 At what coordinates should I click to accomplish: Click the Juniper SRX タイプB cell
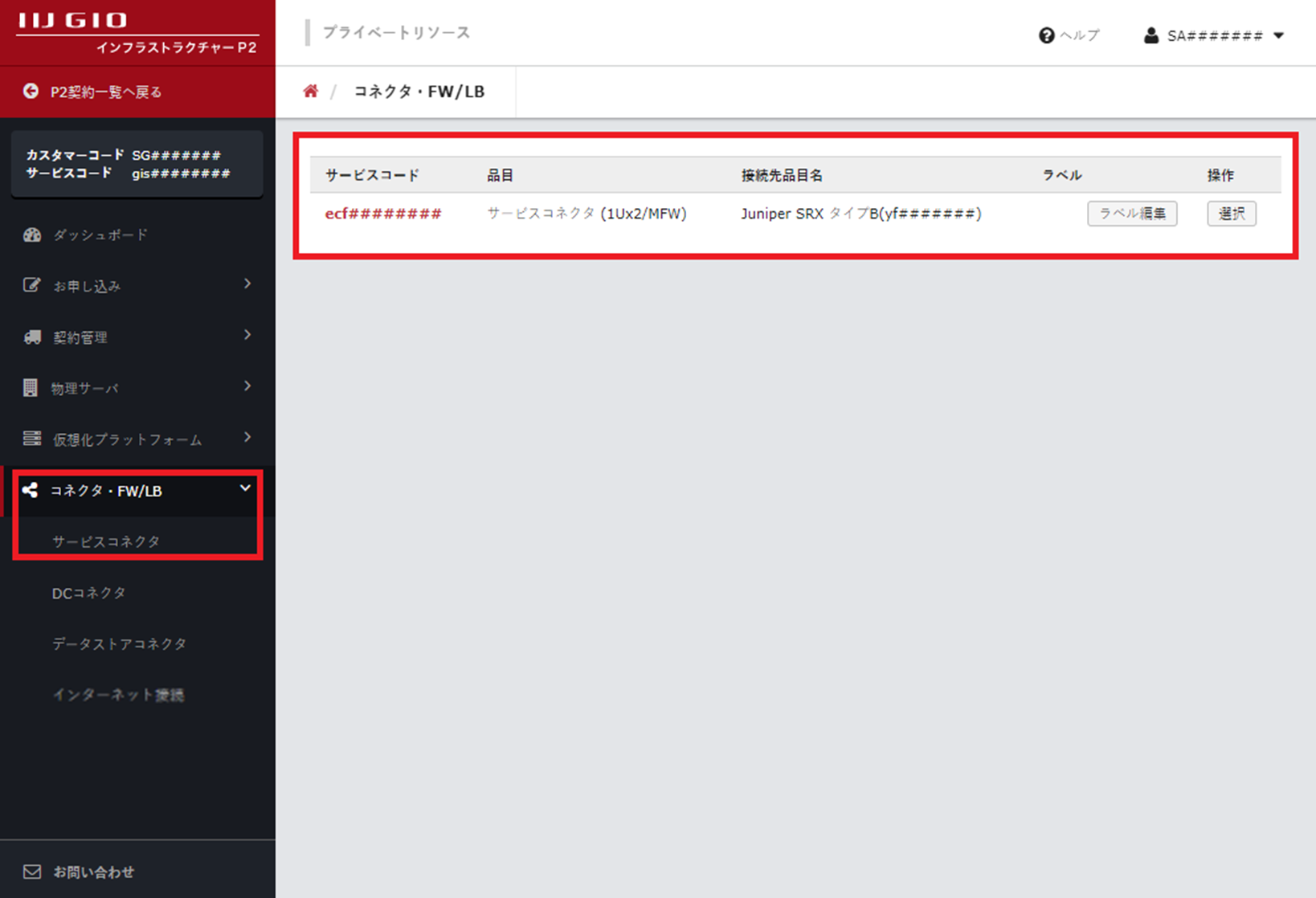click(x=860, y=214)
